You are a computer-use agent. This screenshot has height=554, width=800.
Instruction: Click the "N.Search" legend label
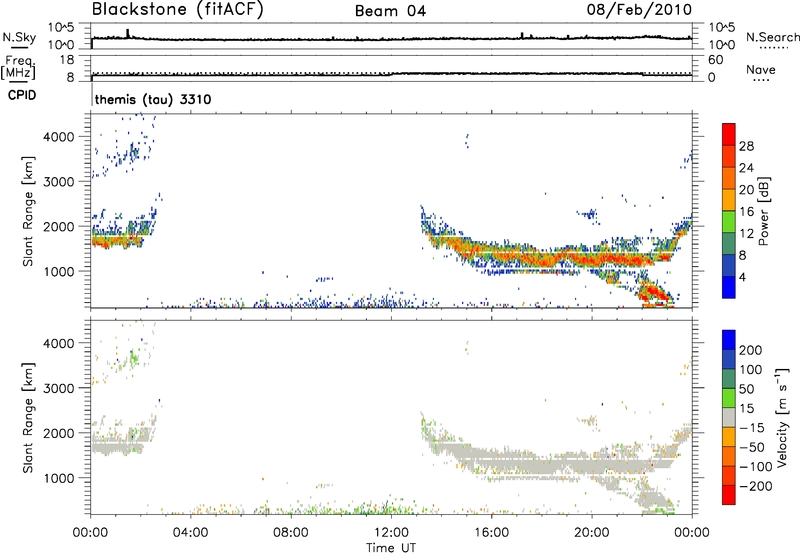pos(772,37)
